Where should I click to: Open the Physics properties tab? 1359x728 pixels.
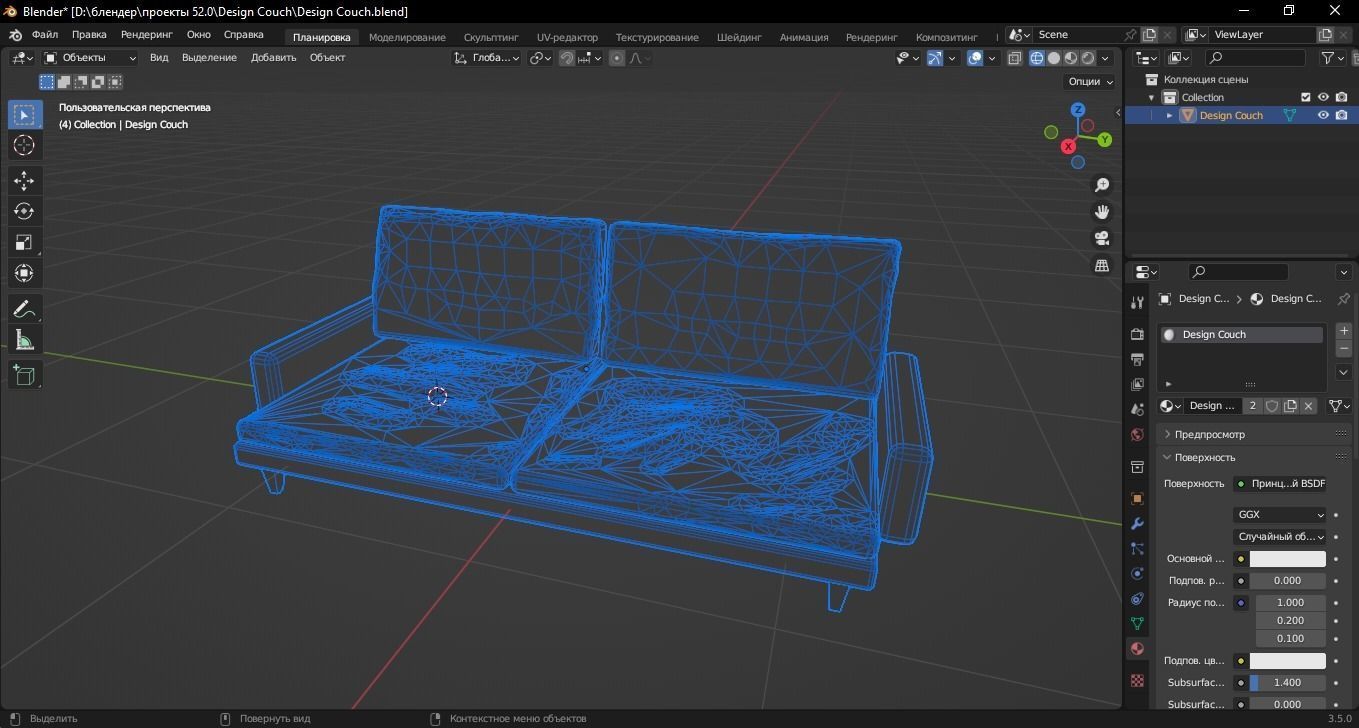pos(1137,573)
